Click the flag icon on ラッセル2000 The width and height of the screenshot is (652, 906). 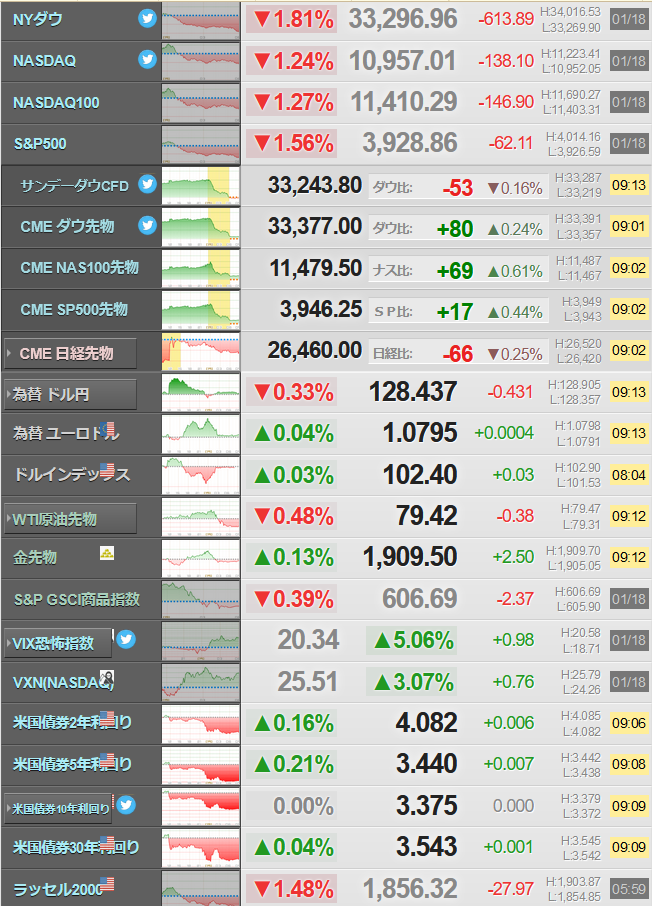pos(108,883)
